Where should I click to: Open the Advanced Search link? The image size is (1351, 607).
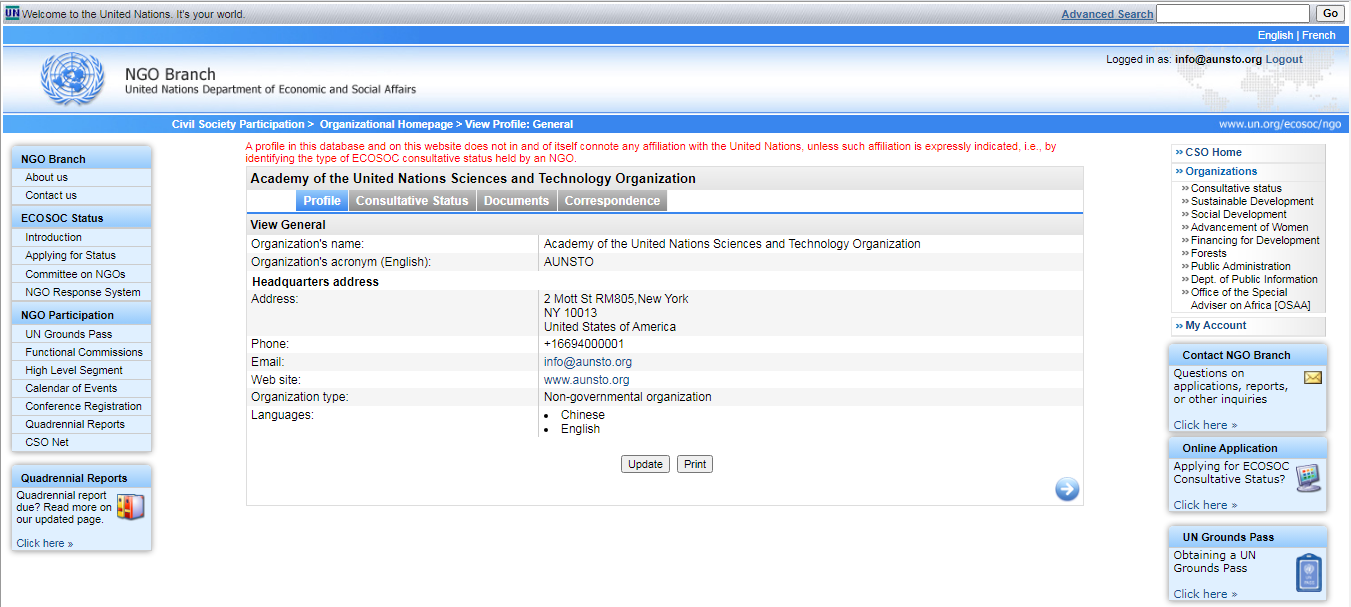1107,14
